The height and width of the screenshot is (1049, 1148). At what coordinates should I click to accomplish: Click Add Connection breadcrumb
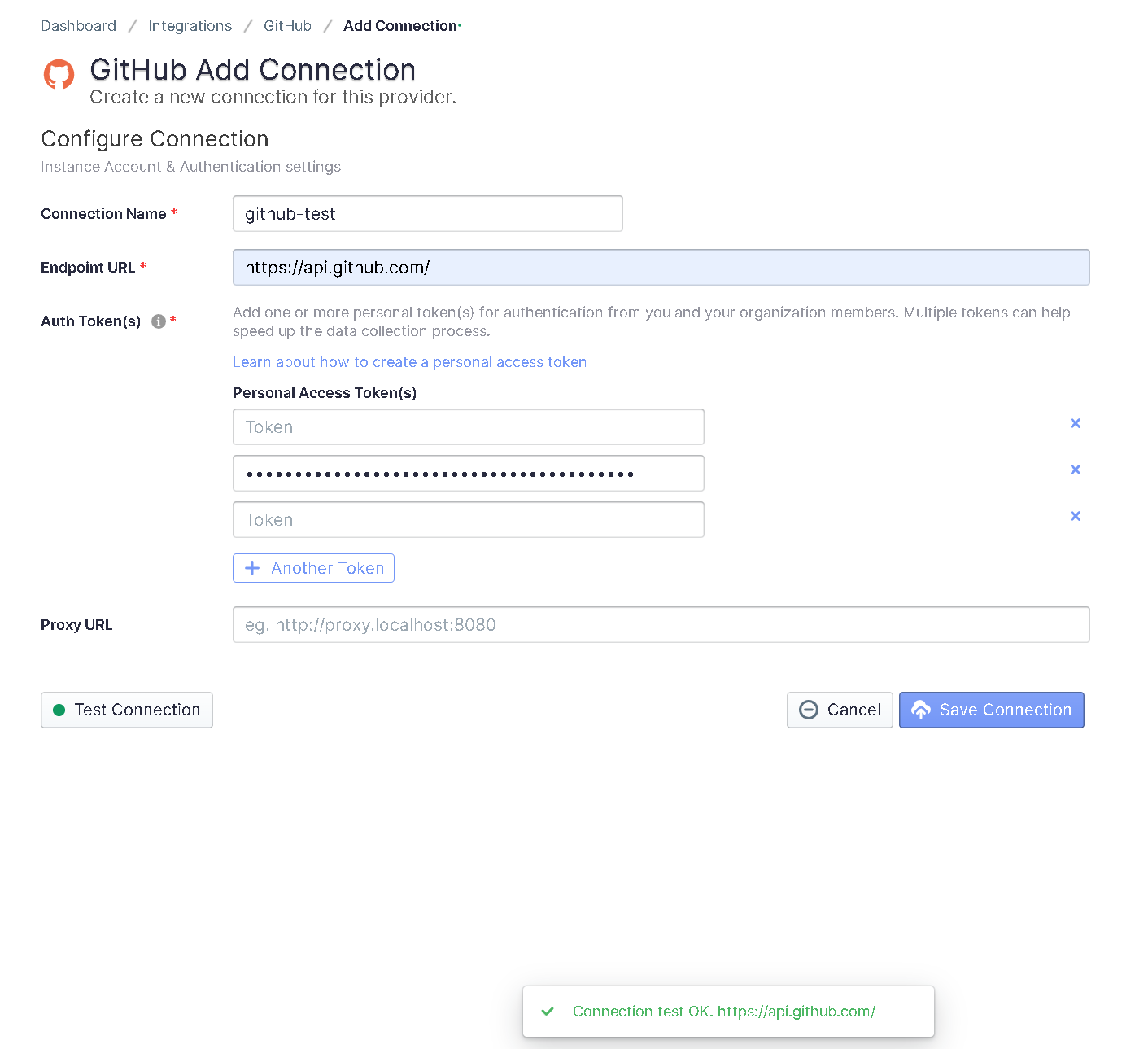[400, 26]
